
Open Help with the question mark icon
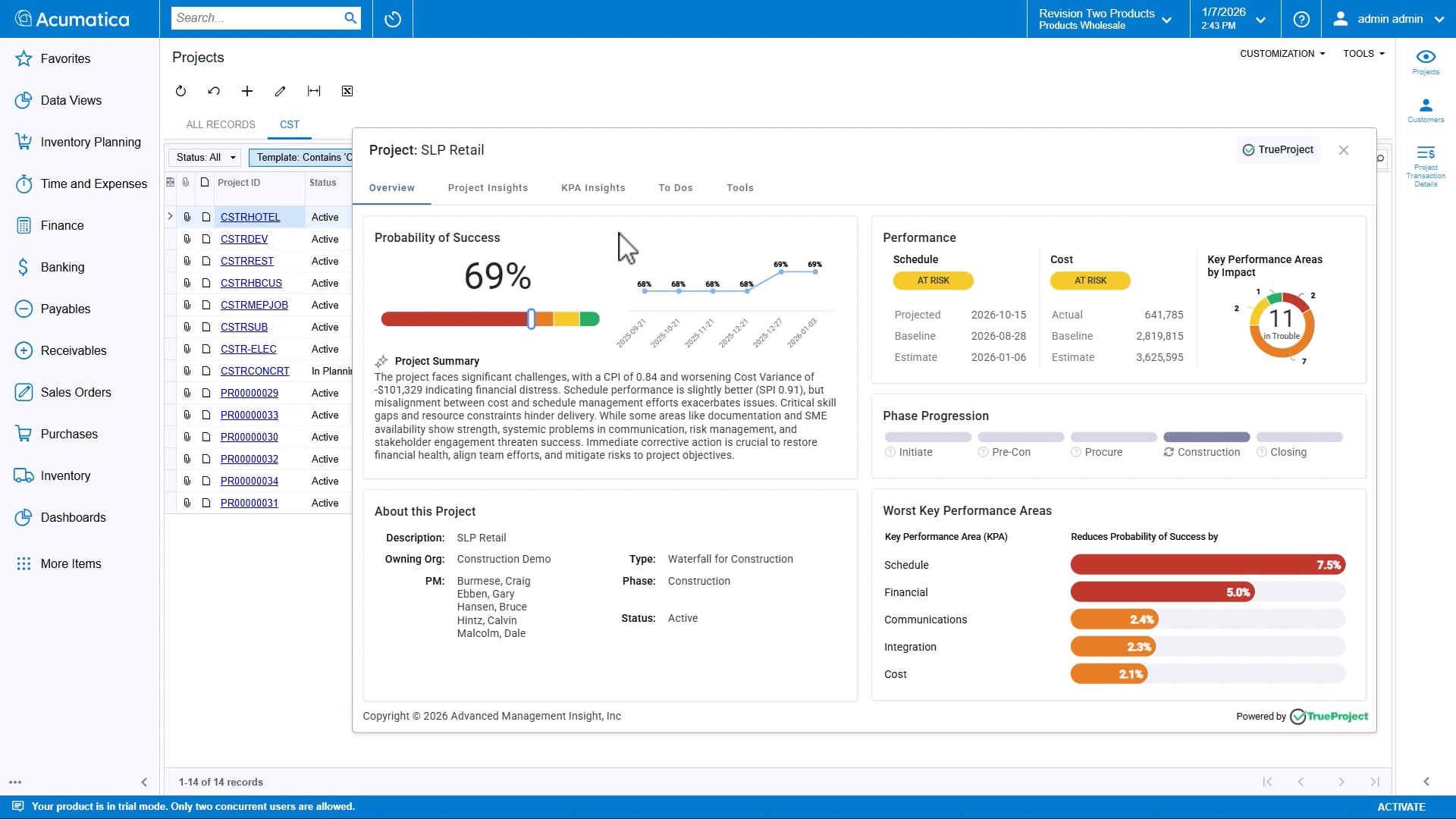point(1301,19)
